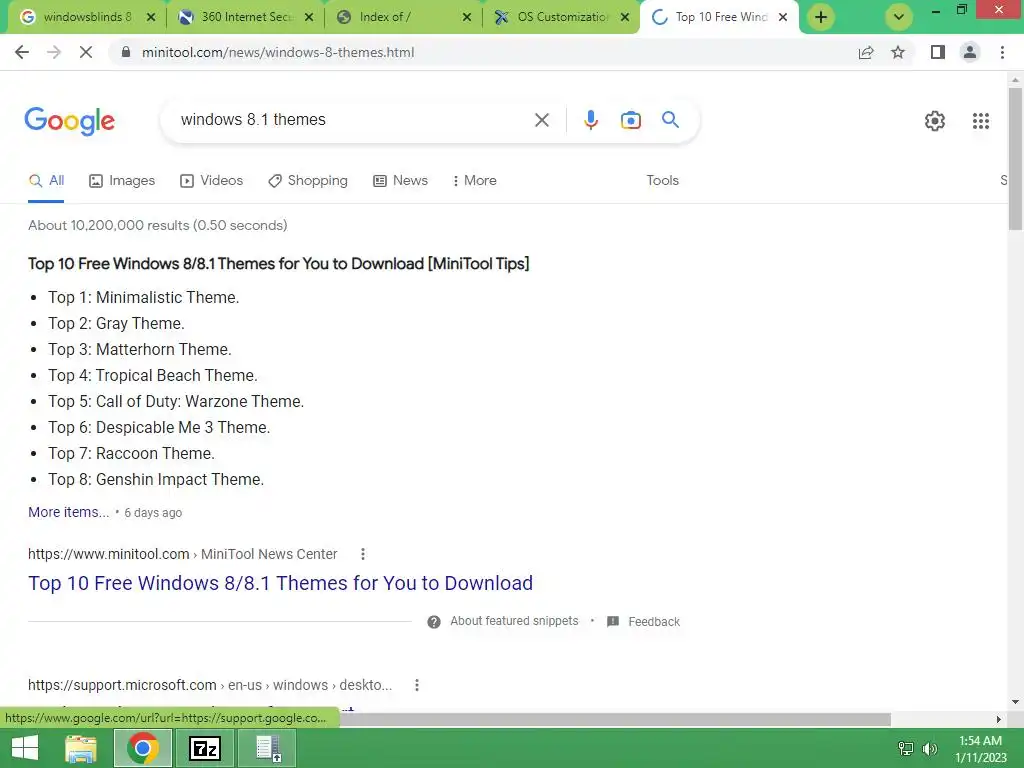Screen dimensions: 1024x768
Task: Open the Chrome profile avatar
Action: click(970, 52)
